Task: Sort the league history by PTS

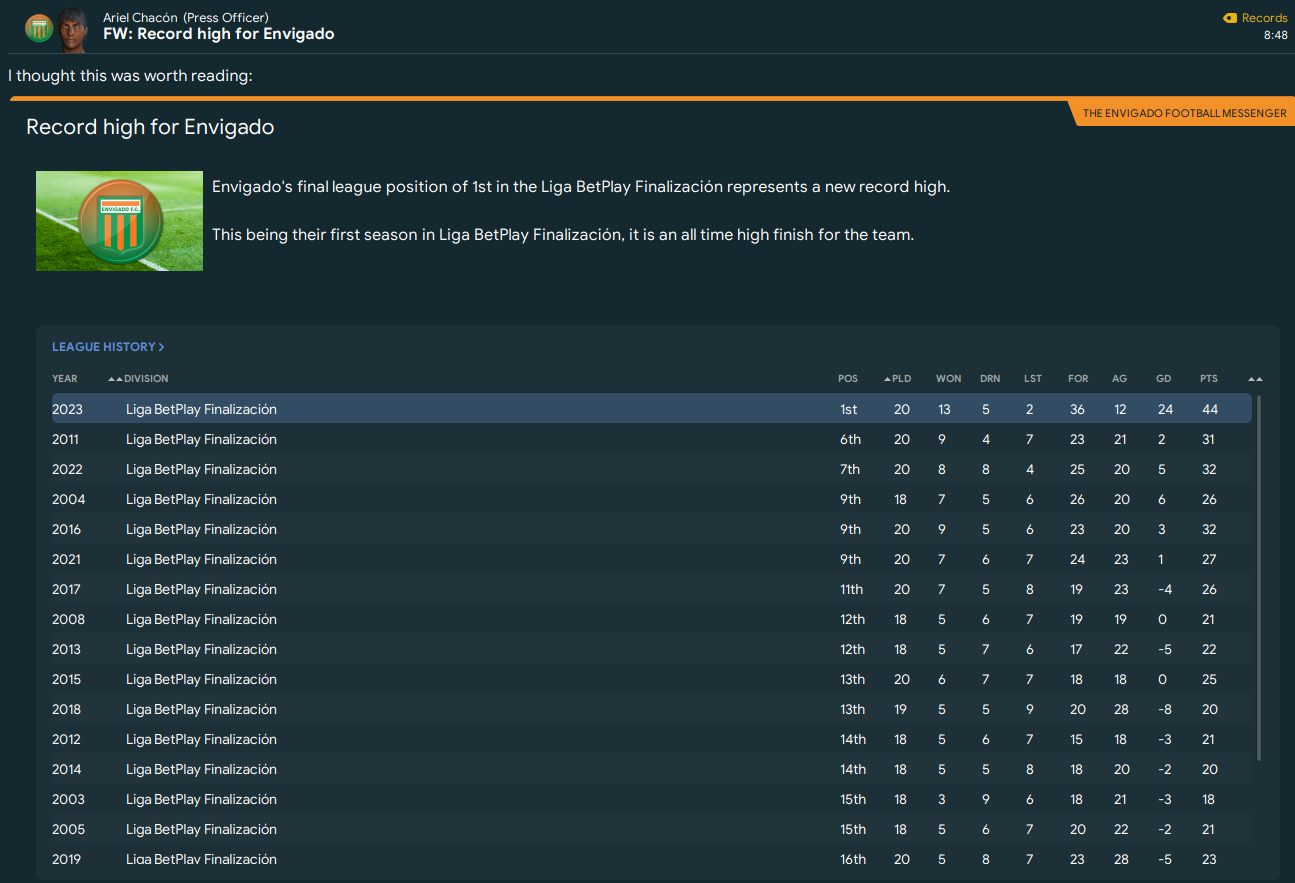Action: (1209, 379)
